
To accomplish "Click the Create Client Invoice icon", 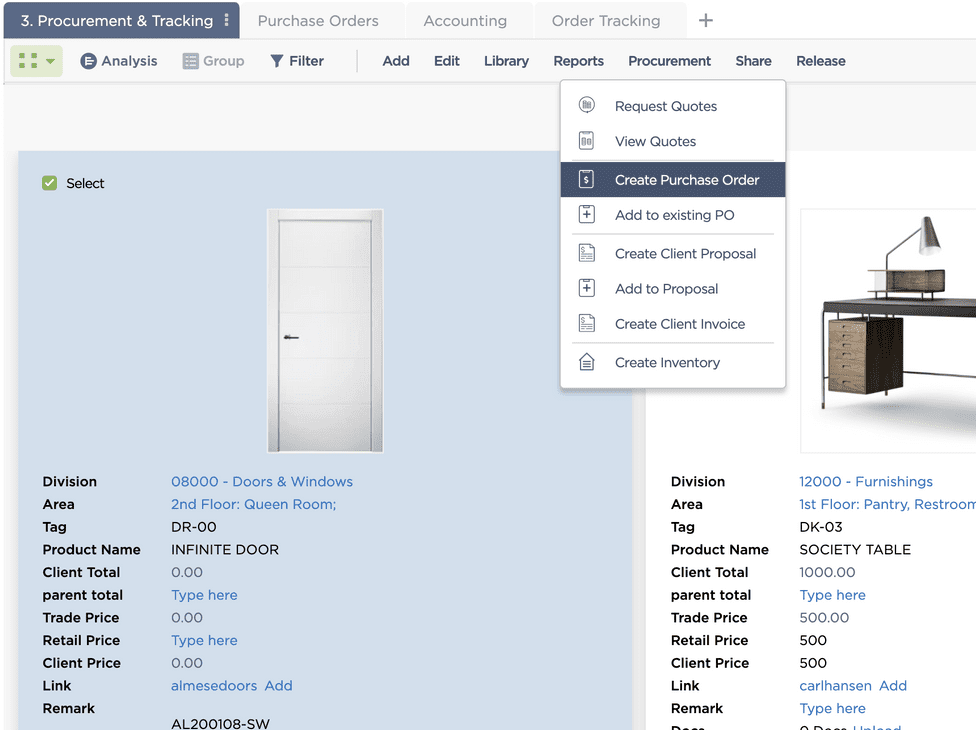I will click(x=587, y=324).
